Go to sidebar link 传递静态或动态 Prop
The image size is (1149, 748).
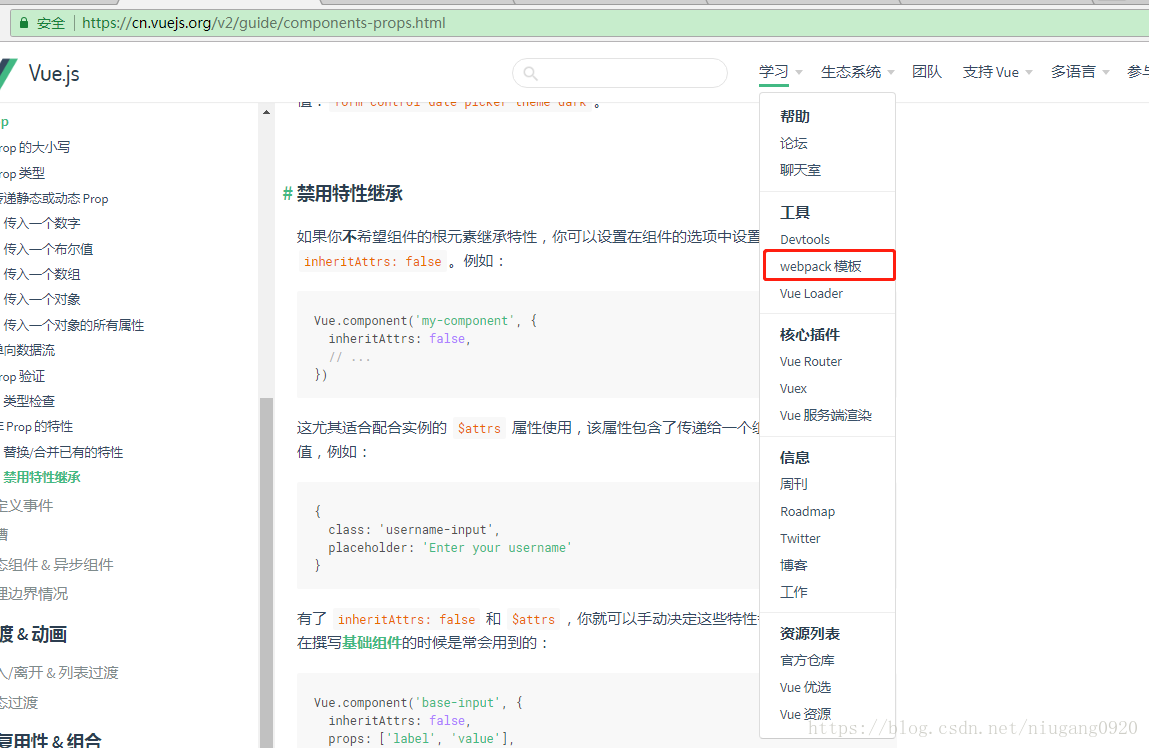point(53,199)
